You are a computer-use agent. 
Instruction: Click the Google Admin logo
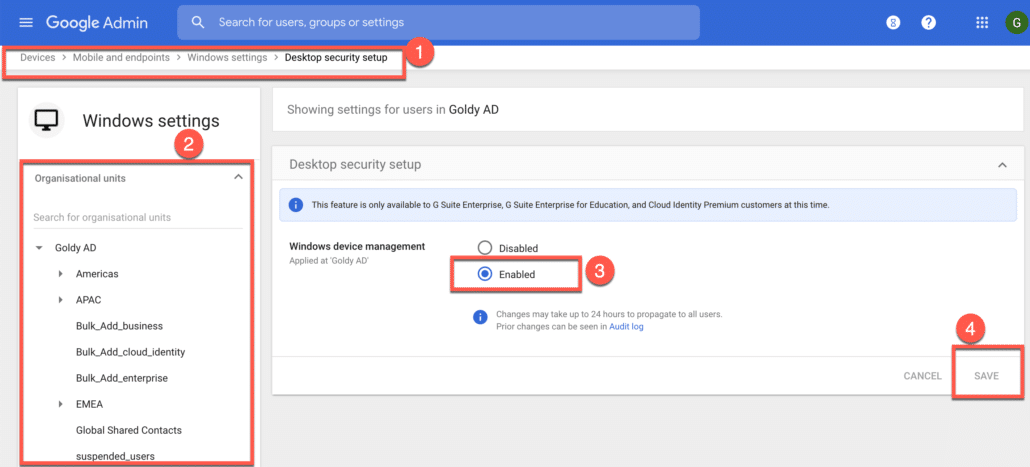pos(97,22)
